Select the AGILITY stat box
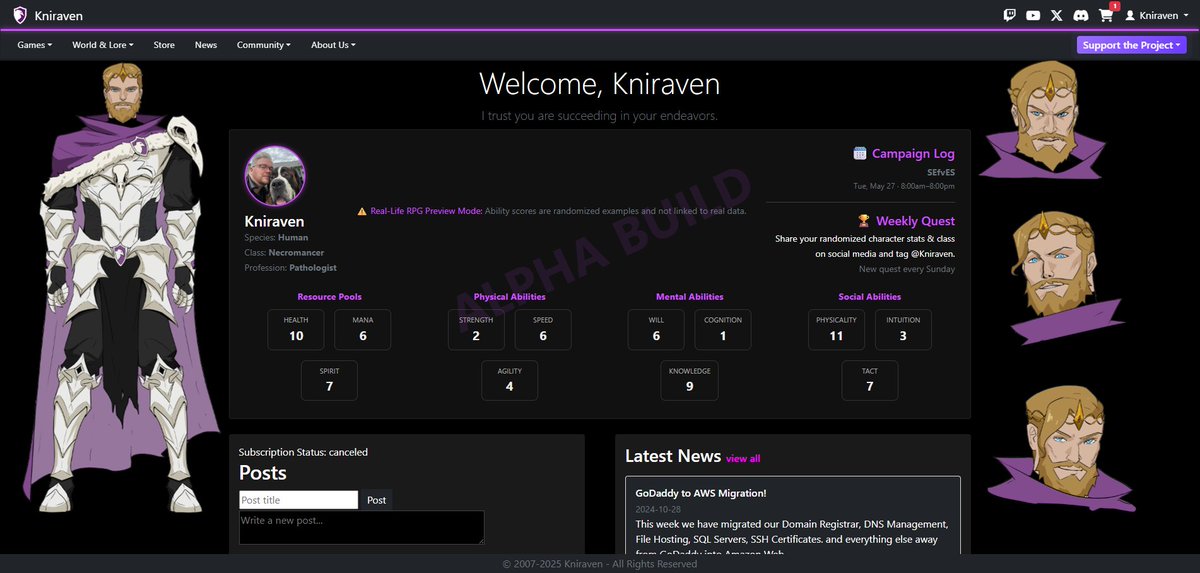1200x573 pixels. click(509, 380)
